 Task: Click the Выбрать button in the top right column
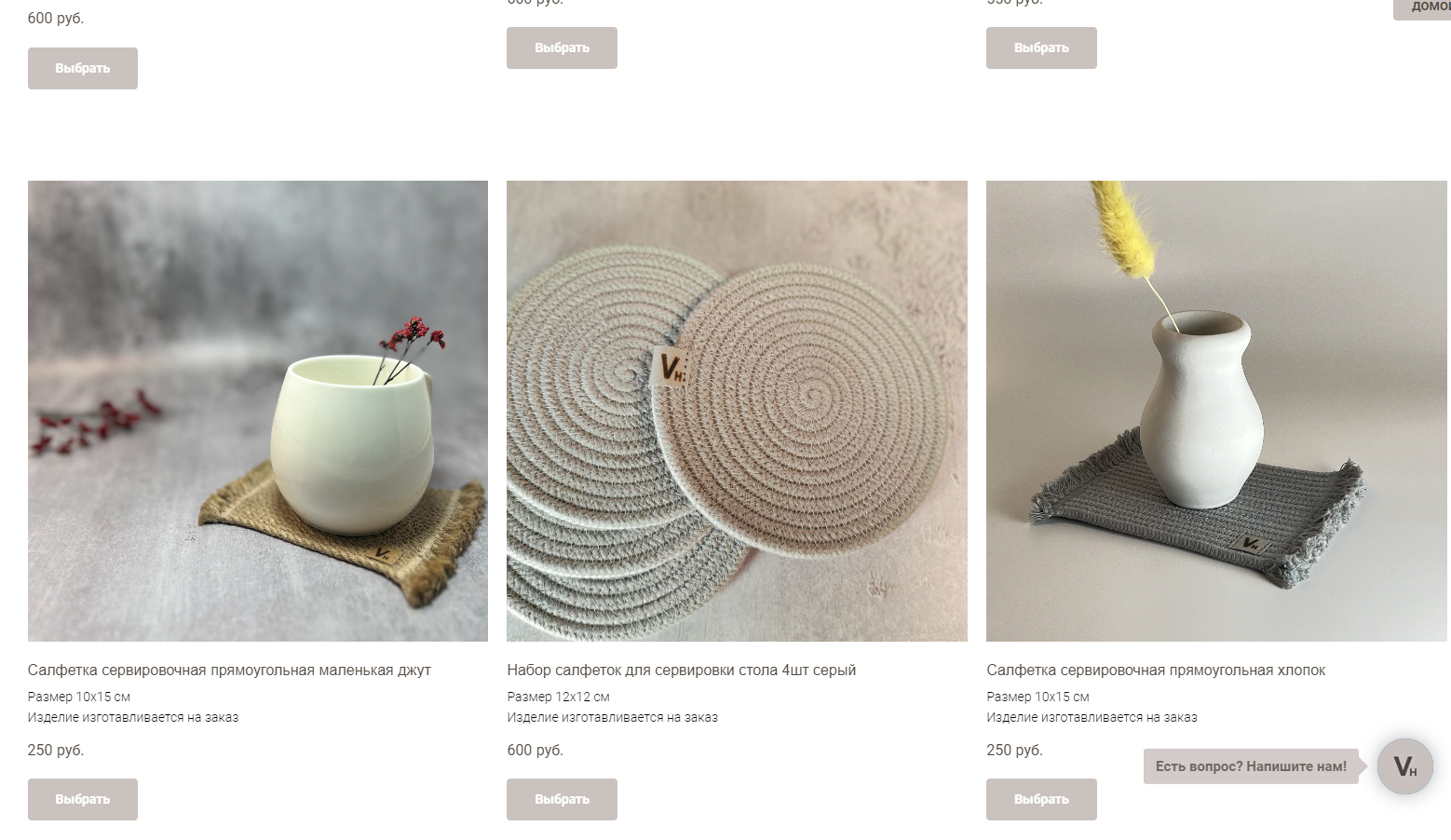pos(1041,47)
